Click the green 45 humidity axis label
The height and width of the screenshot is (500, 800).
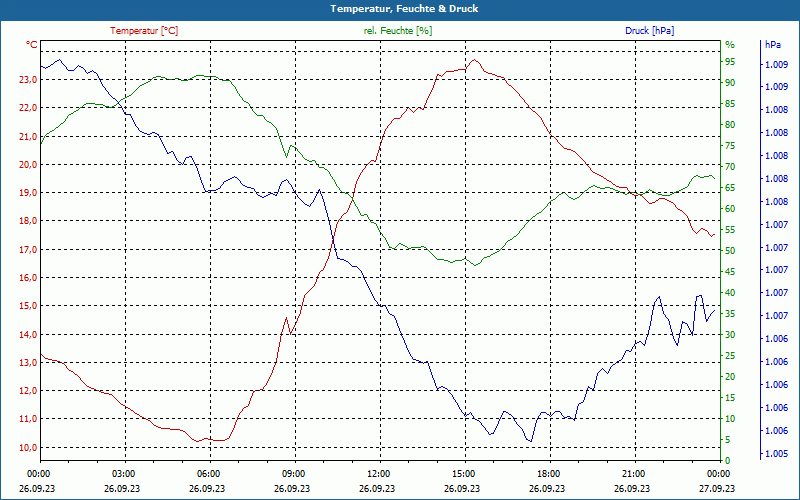[730, 272]
